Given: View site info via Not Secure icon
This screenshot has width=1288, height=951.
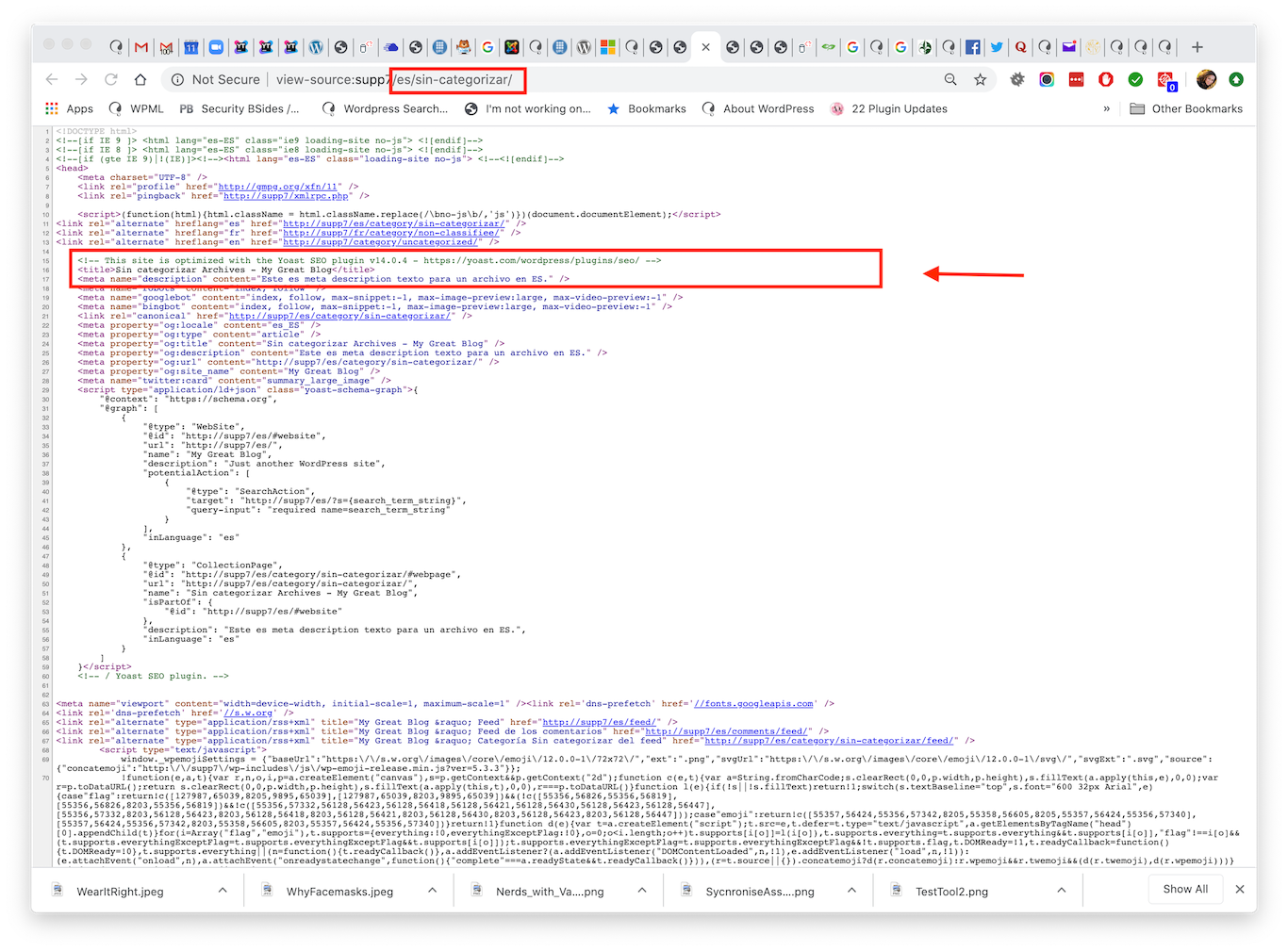Looking at the screenshot, I should (x=177, y=80).
